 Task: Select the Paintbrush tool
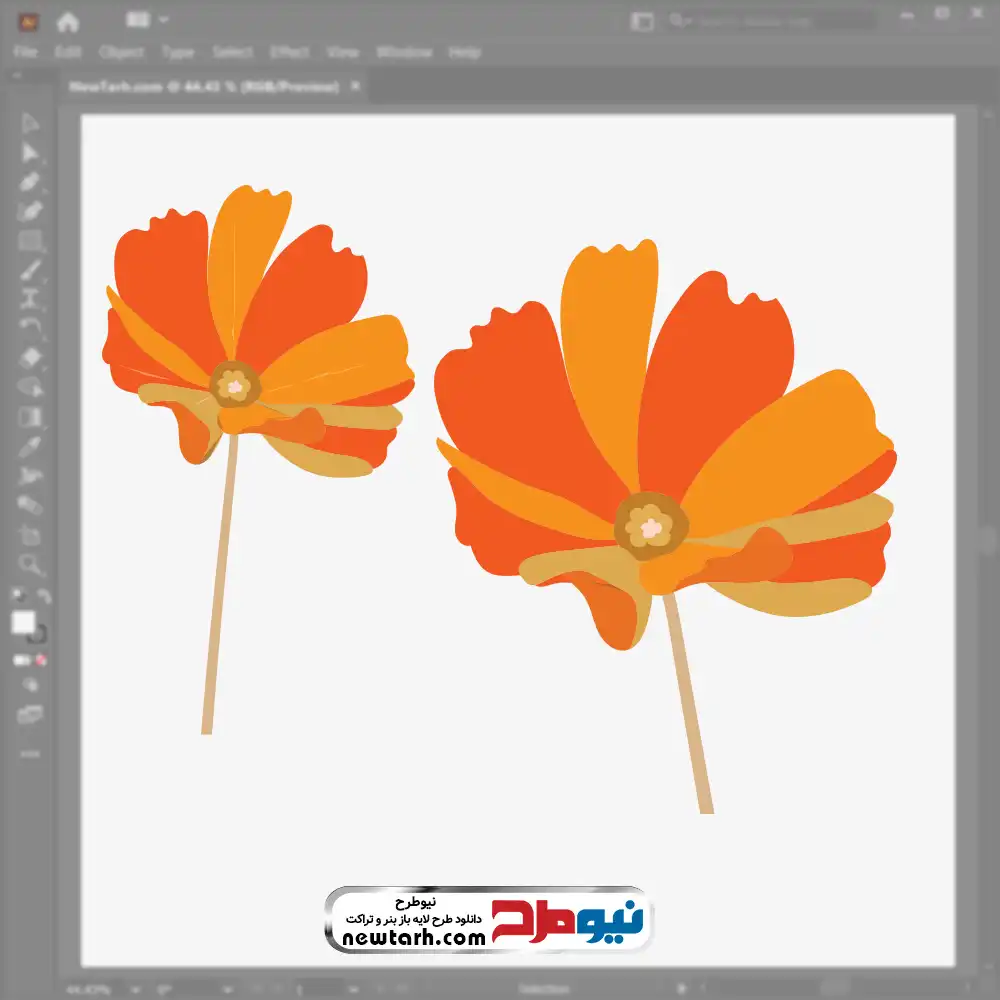(x=30, y=270)
